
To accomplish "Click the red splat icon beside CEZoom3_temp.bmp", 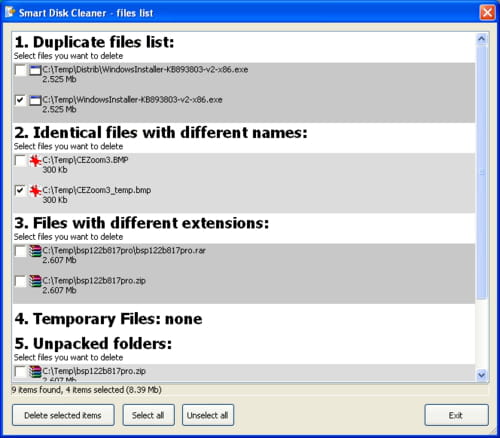I will (x=35, y=191).
